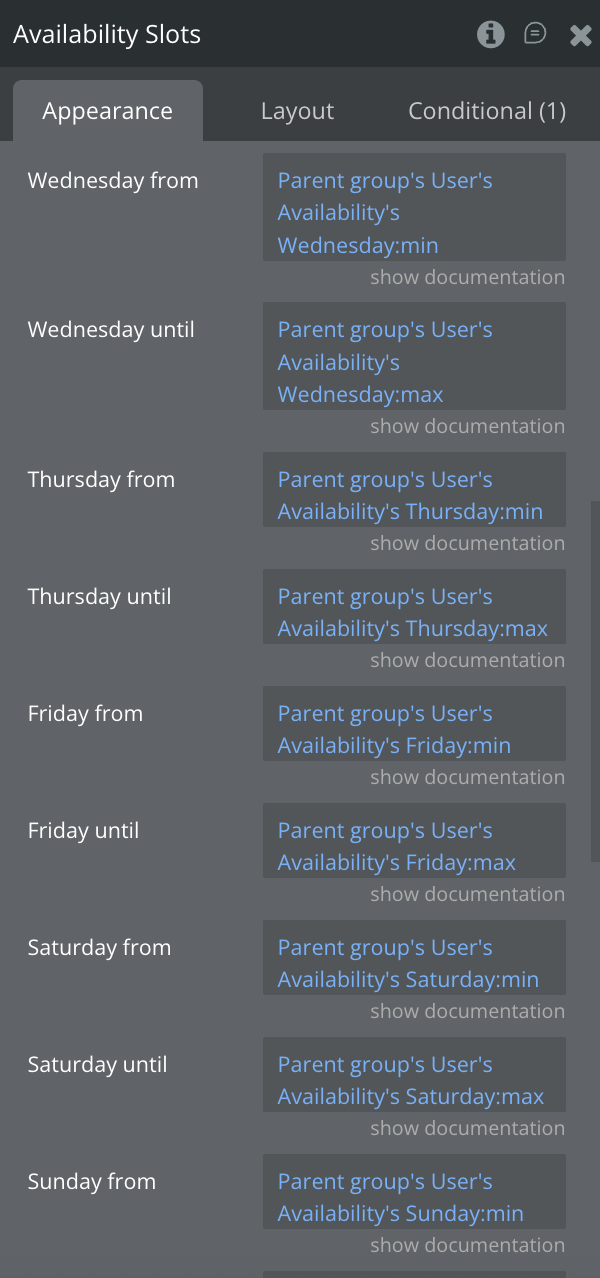Screen dimensions: 600x1278
Task: Edit the Friday from expression
Action: (x=414, y=729)
